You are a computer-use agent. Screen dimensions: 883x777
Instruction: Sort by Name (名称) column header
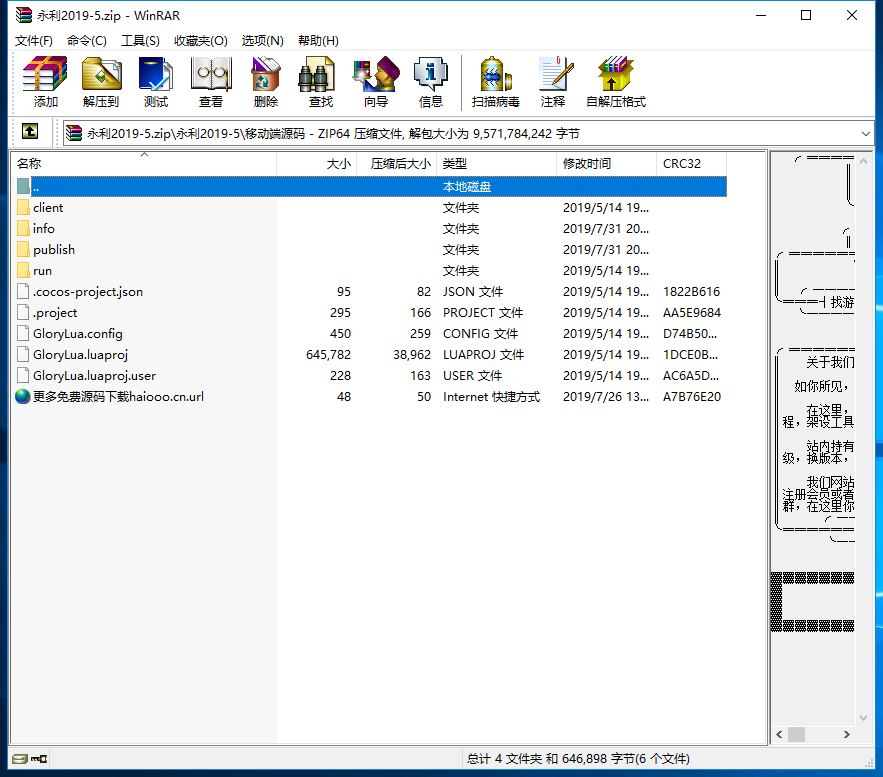(144, 163)
